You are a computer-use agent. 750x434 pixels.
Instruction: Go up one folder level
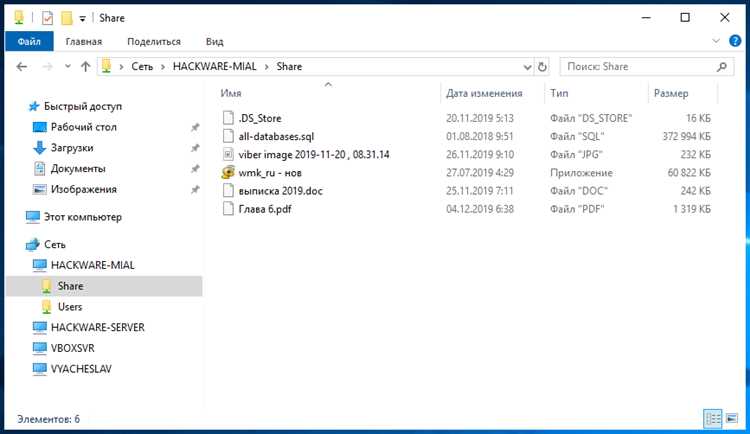click(x=85, y=67)
